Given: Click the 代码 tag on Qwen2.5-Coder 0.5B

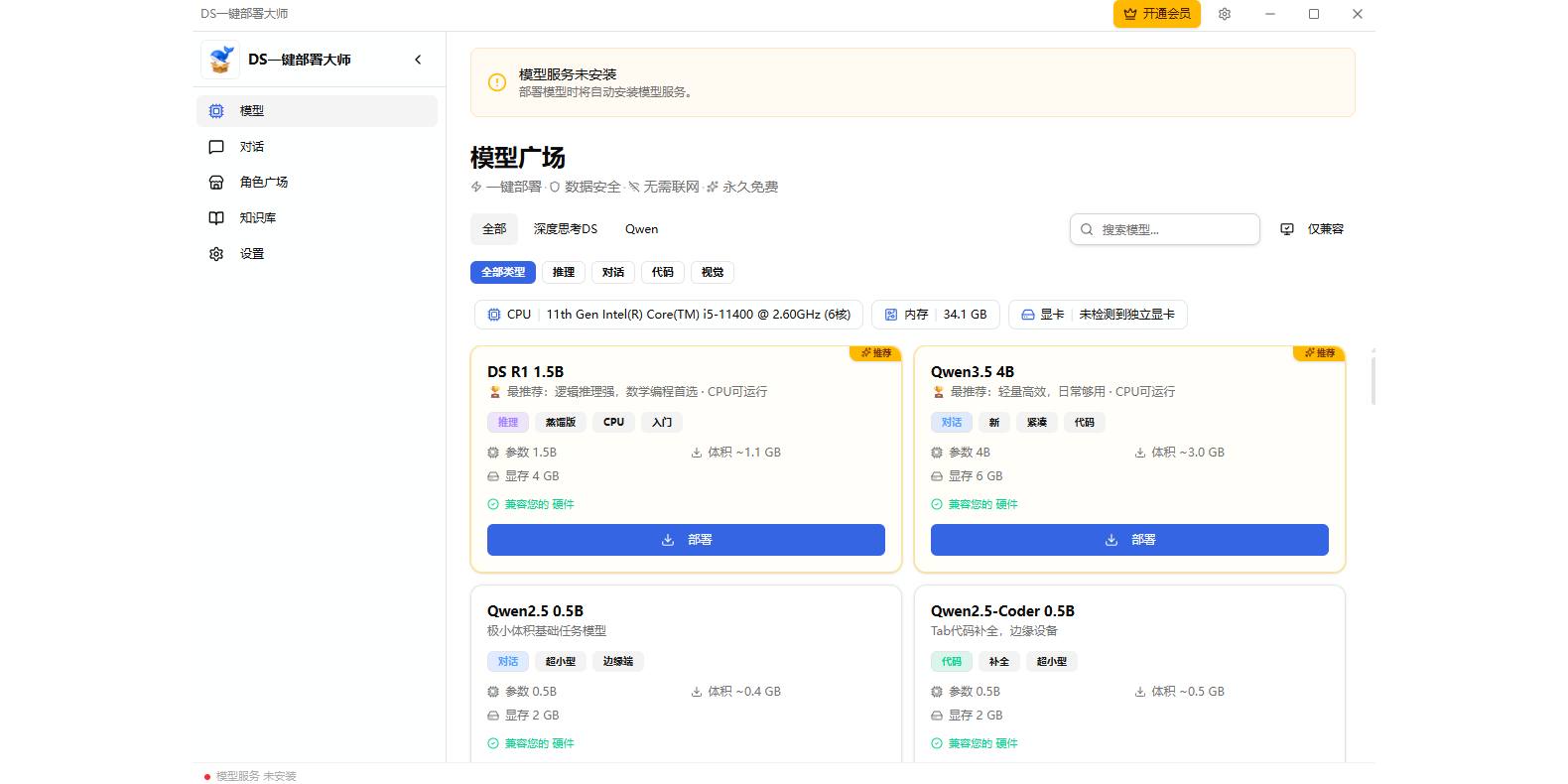Looking at the screenshot, I should 952,662.
